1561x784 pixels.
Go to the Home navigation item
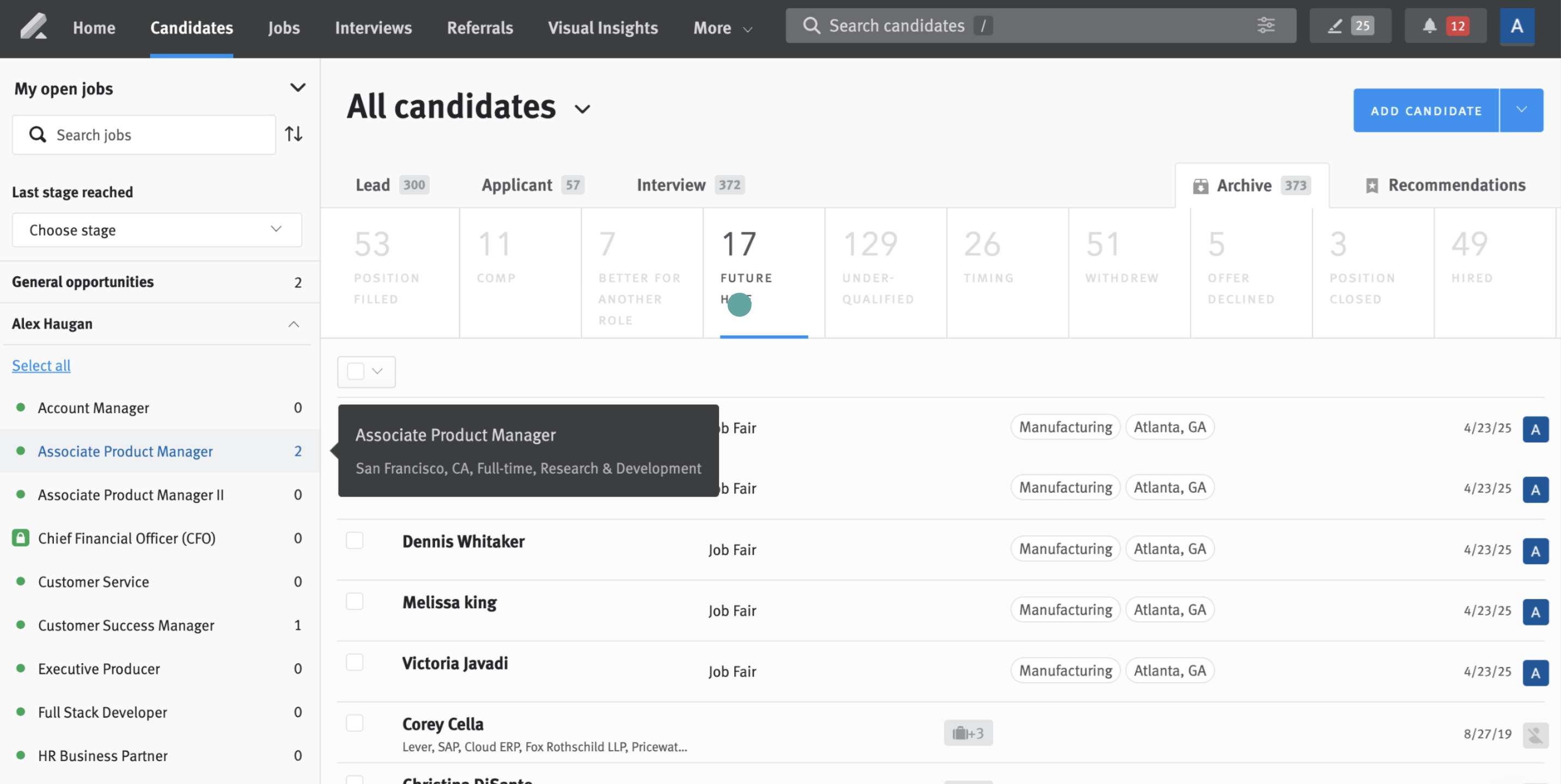tap(94, 28)
